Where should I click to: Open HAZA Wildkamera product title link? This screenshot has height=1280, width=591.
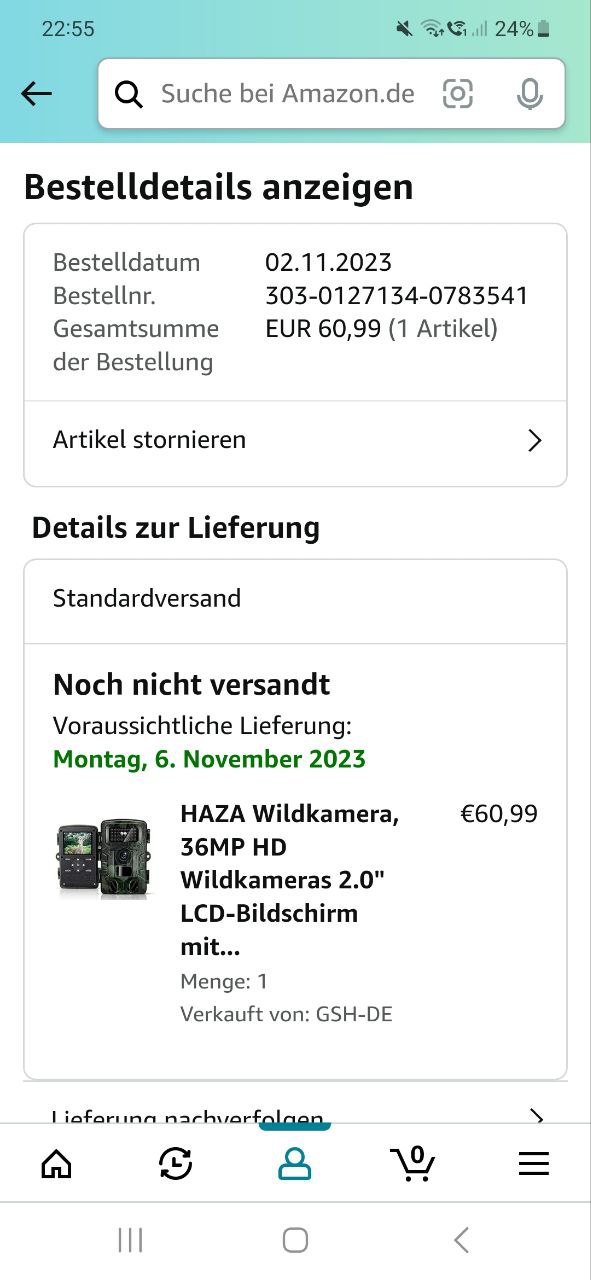click(x=289, y=880)
